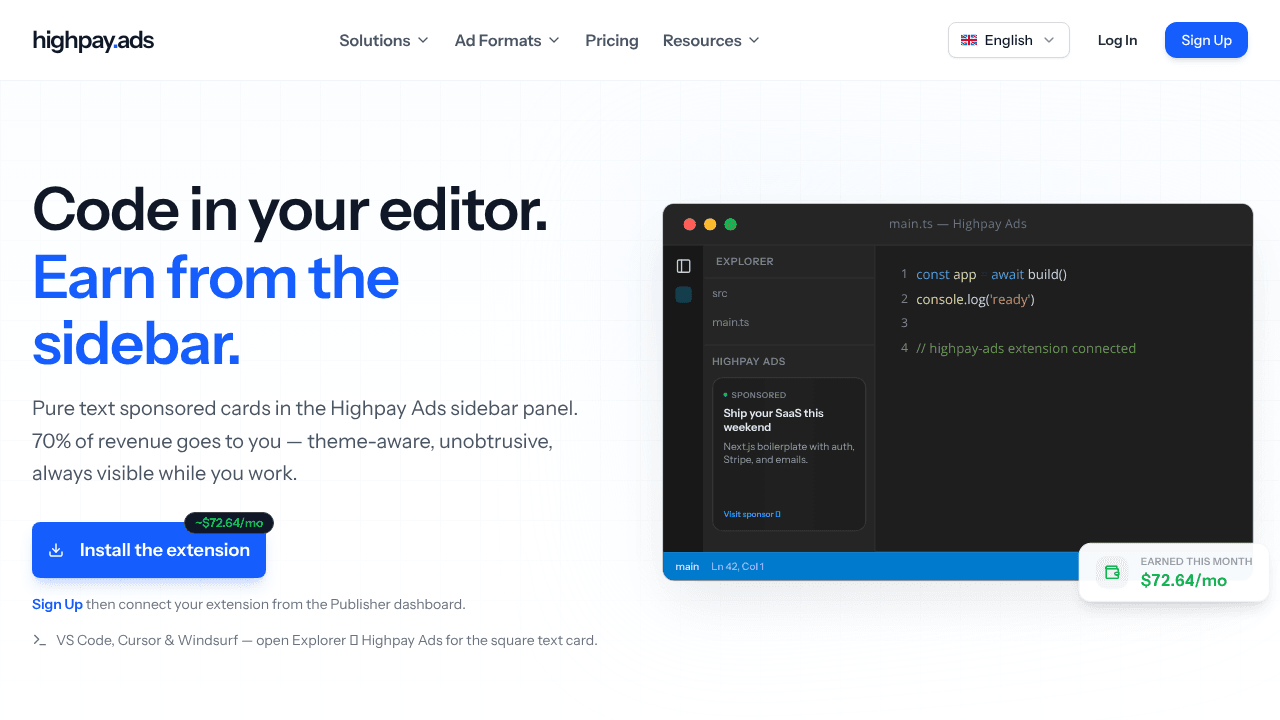Image resolution: width=1280 pixels, height=720 pixels.
Task: Click the download icon on the Install button
Action: point(56,550)
